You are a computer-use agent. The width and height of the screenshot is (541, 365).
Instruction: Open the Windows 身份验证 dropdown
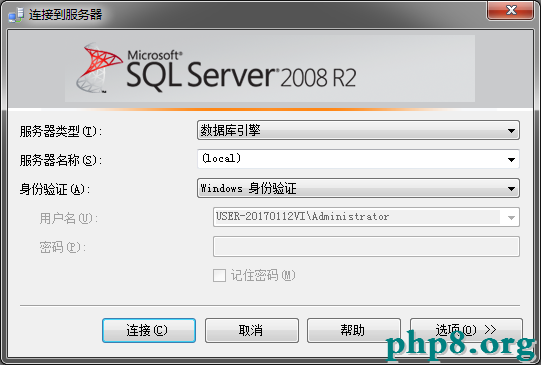358,188
